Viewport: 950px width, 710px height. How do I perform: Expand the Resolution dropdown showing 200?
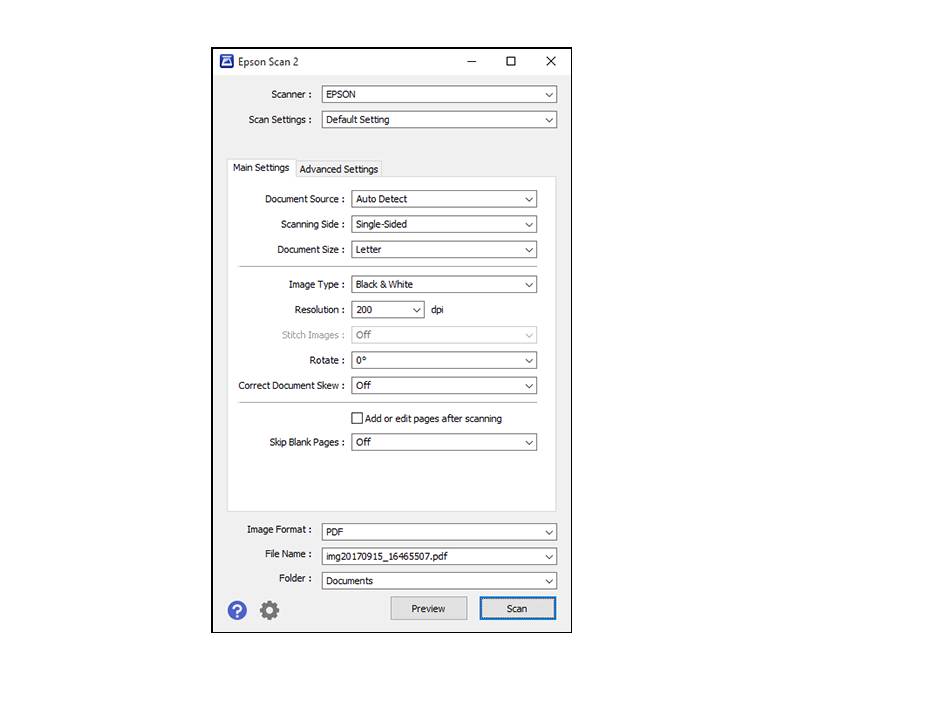[x=388, y=310]
